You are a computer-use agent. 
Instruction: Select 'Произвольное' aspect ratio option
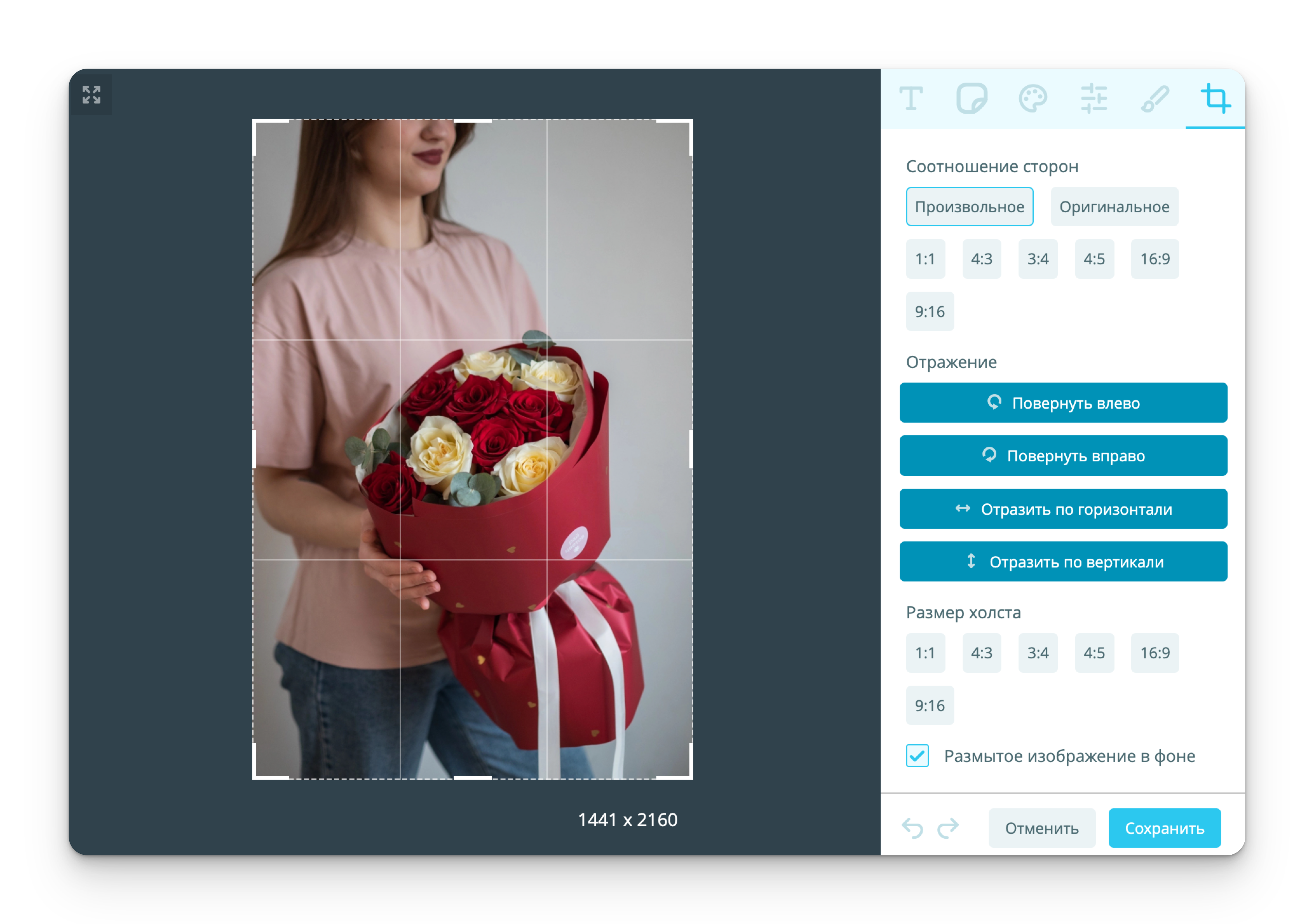click(x=969, y=207)
